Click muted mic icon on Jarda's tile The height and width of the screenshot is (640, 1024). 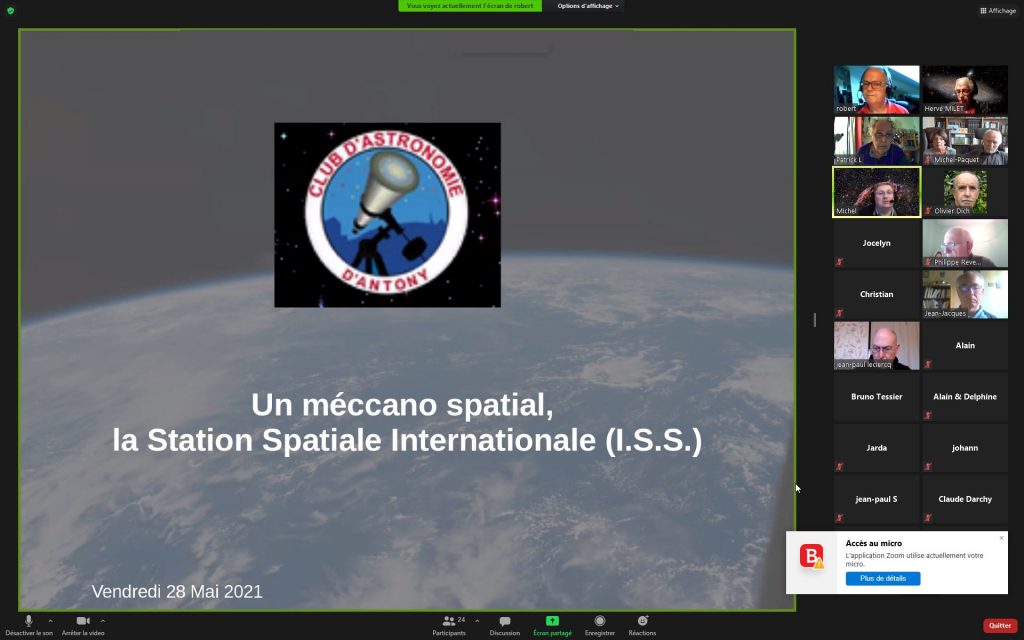pyautogui.click(x=839, y=466)
